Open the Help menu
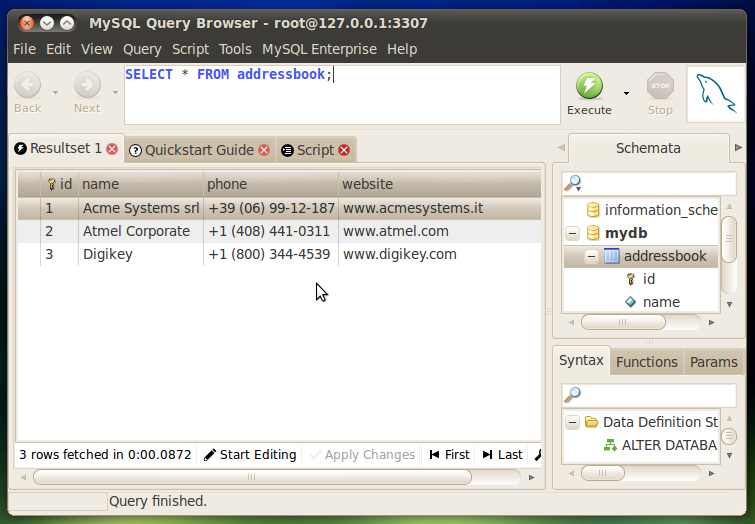 [x=402, y=49]
